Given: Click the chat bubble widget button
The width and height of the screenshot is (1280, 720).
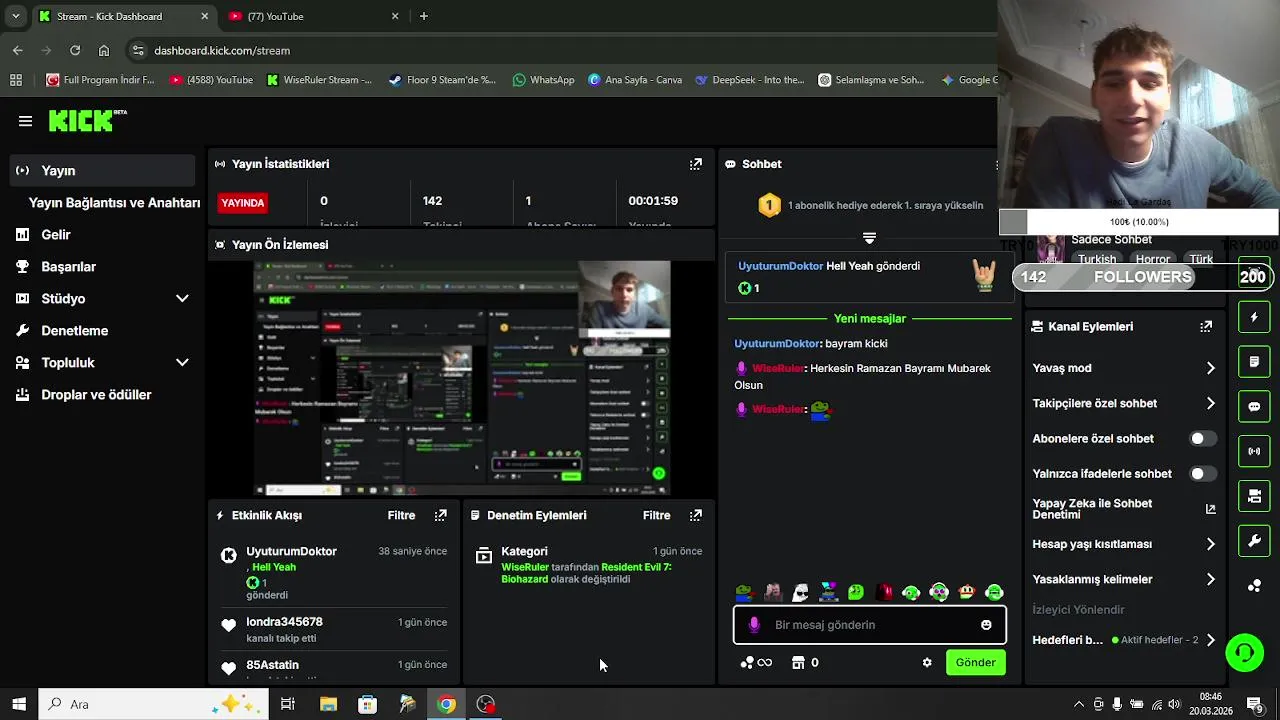Looking at the screenshot, I should tap(1254, 407).
